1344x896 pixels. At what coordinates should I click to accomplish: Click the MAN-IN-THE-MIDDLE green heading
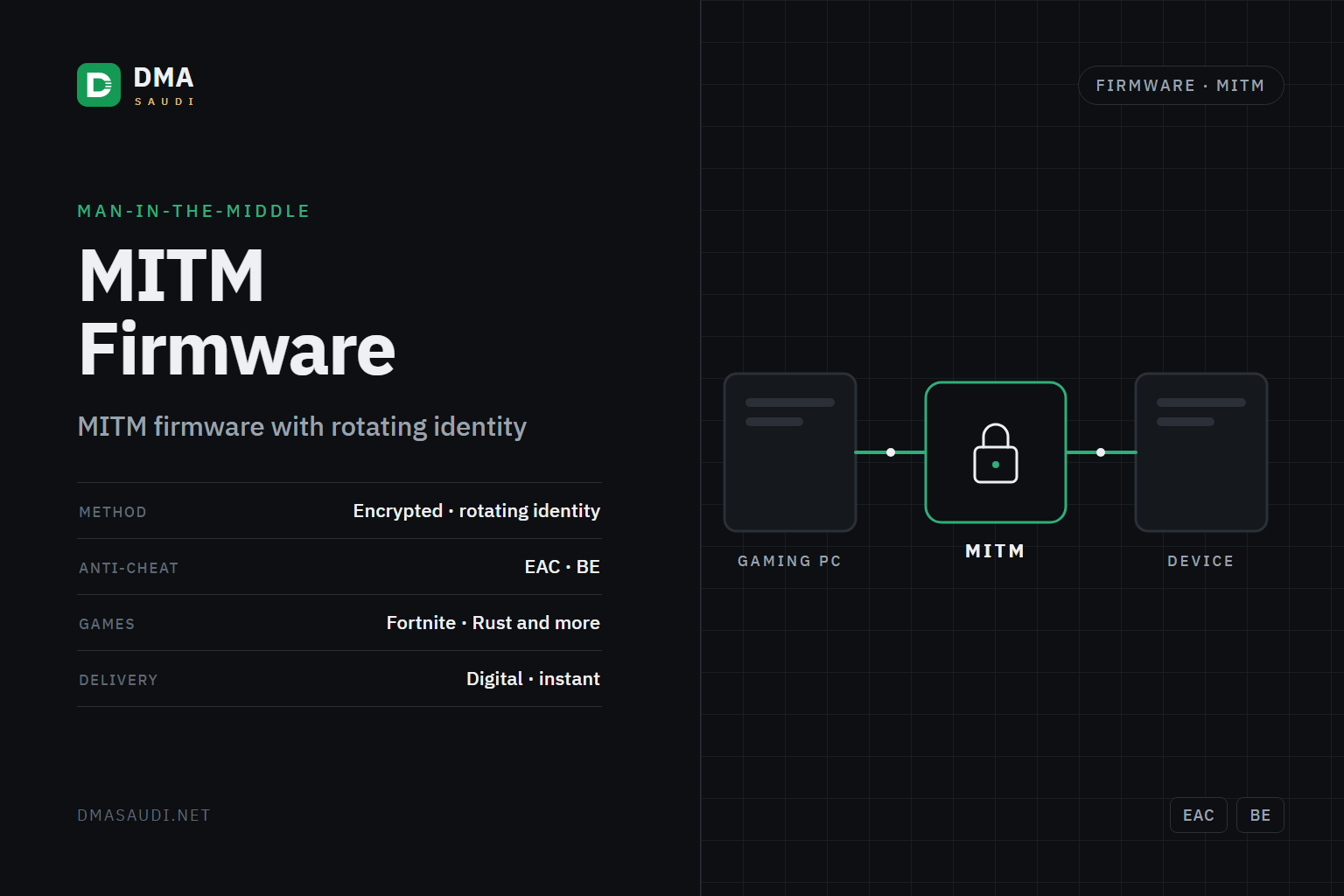(193, 211)
